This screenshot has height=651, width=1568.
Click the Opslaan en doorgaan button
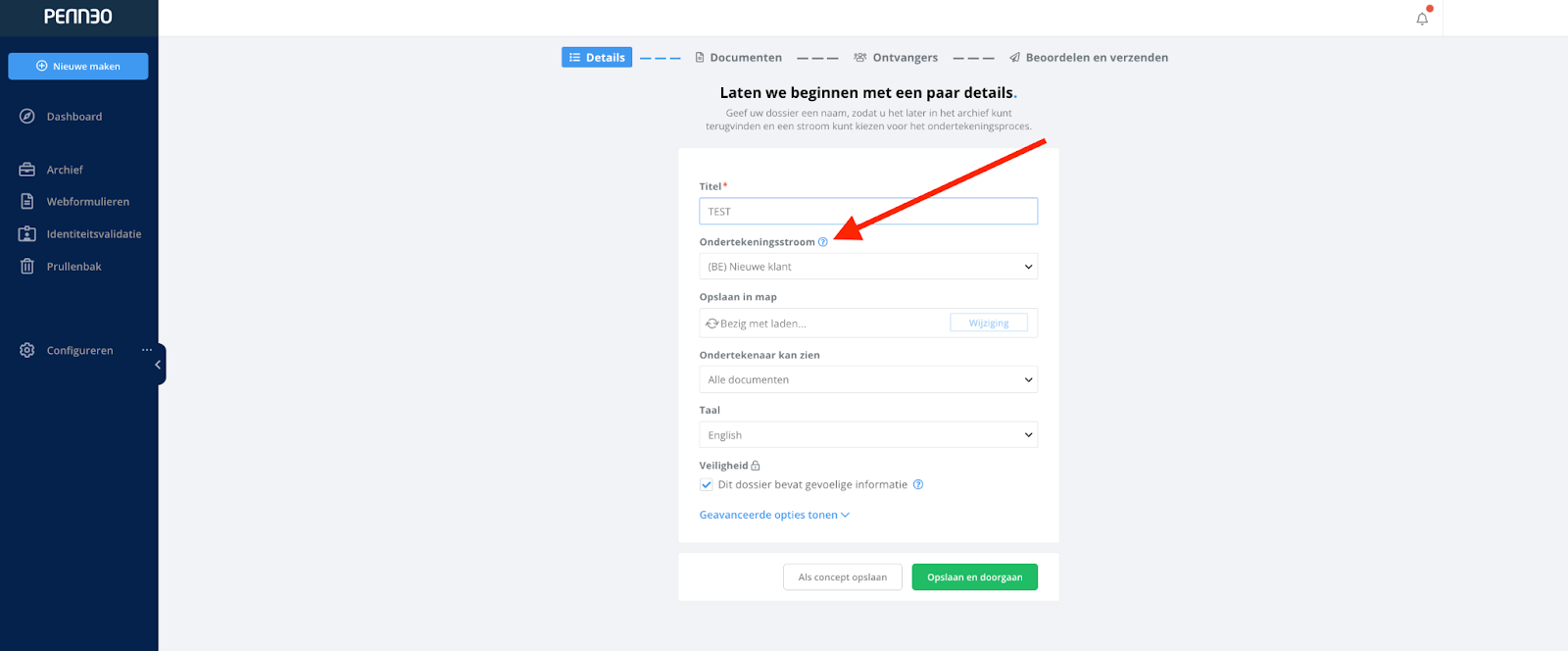(975, 577)
